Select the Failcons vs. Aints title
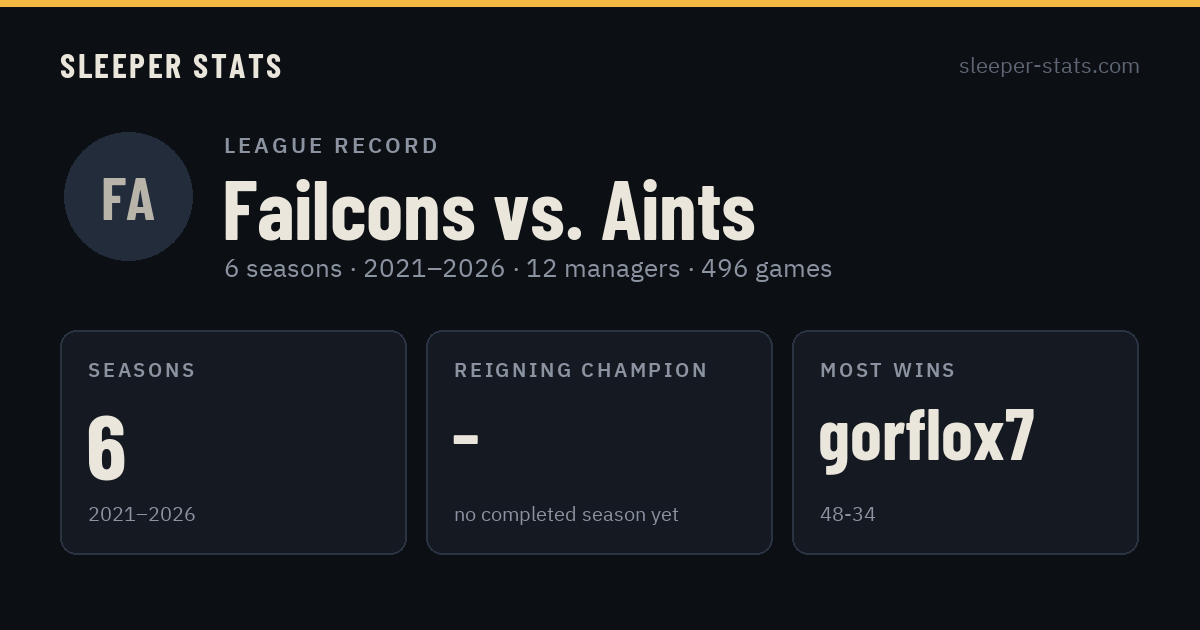This screenshot has width=1200, height=630. (x=489, y=211)
